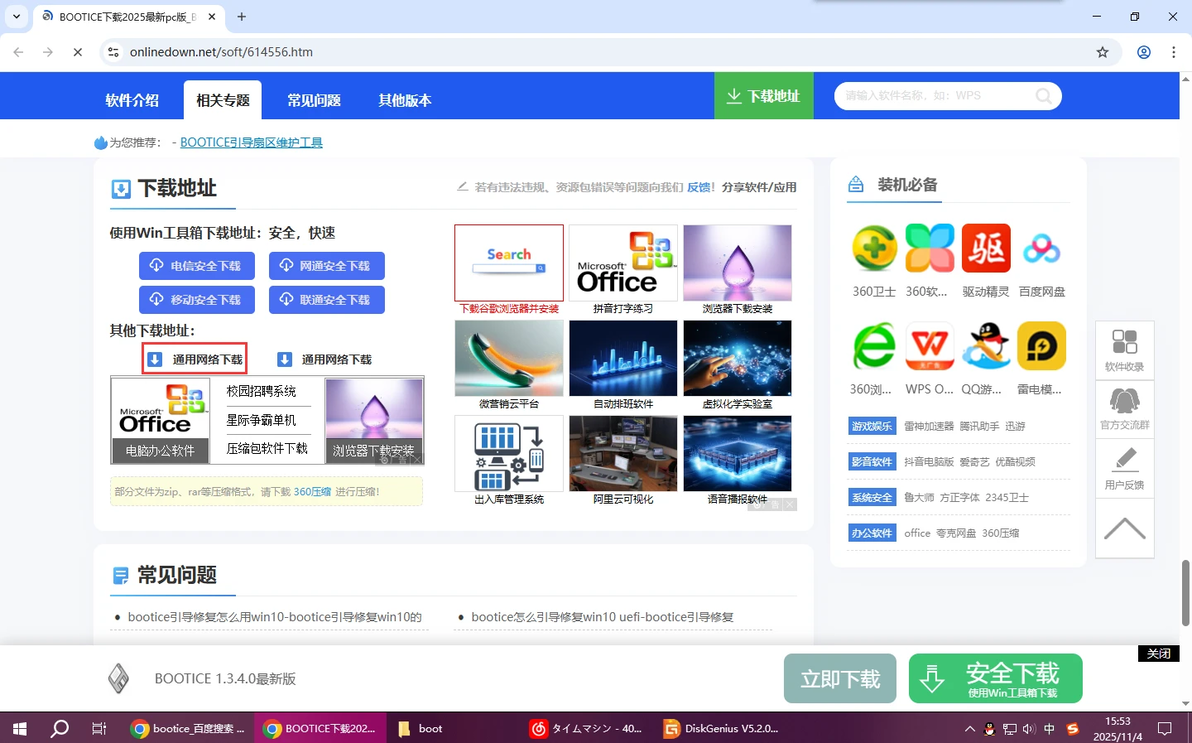Open 用户反馈 pencil icon
1192x743 pixels.
click(x=1124, y=467)
